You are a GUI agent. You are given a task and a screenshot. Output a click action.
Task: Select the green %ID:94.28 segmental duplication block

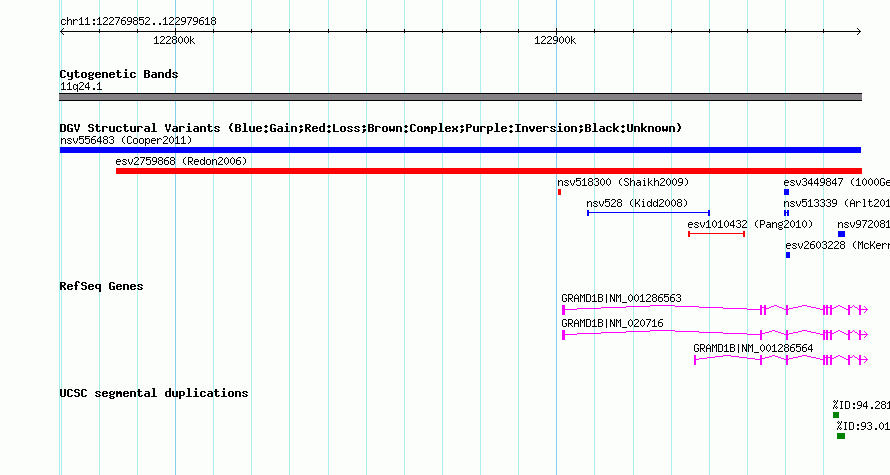[x=836, y=415]
